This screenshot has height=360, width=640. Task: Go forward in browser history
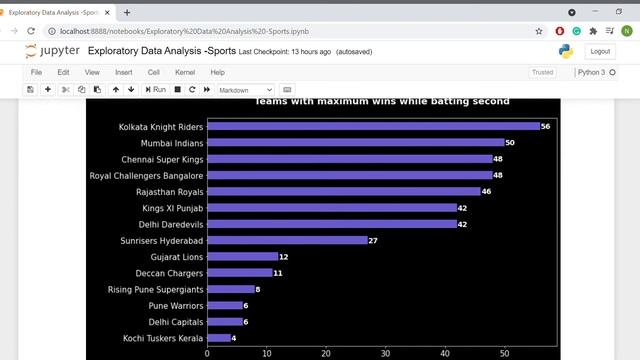[x=14, y=31]
